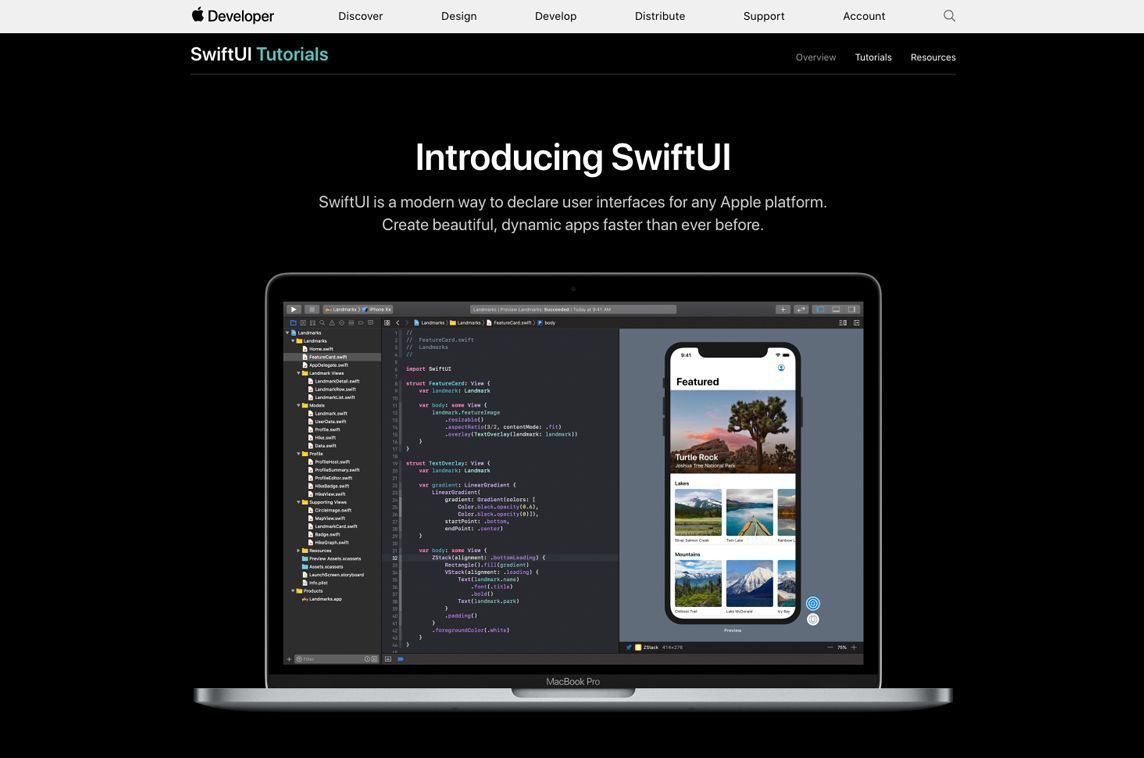The image size is (1144, 758).
Task: Click the Xcode Library plus button
Action: click(x=782, y=309)
